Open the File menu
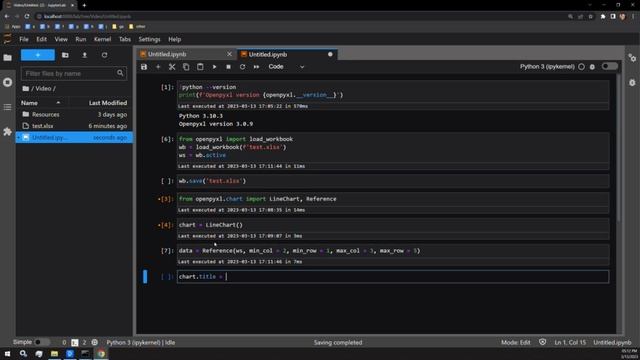Viewport: 640px width, 360px height. (24, 39)
